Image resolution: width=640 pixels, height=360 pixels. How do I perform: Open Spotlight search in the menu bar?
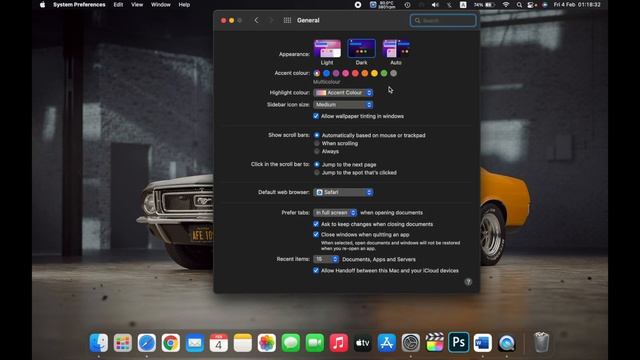pyautogui.click(x=519, y=5)
